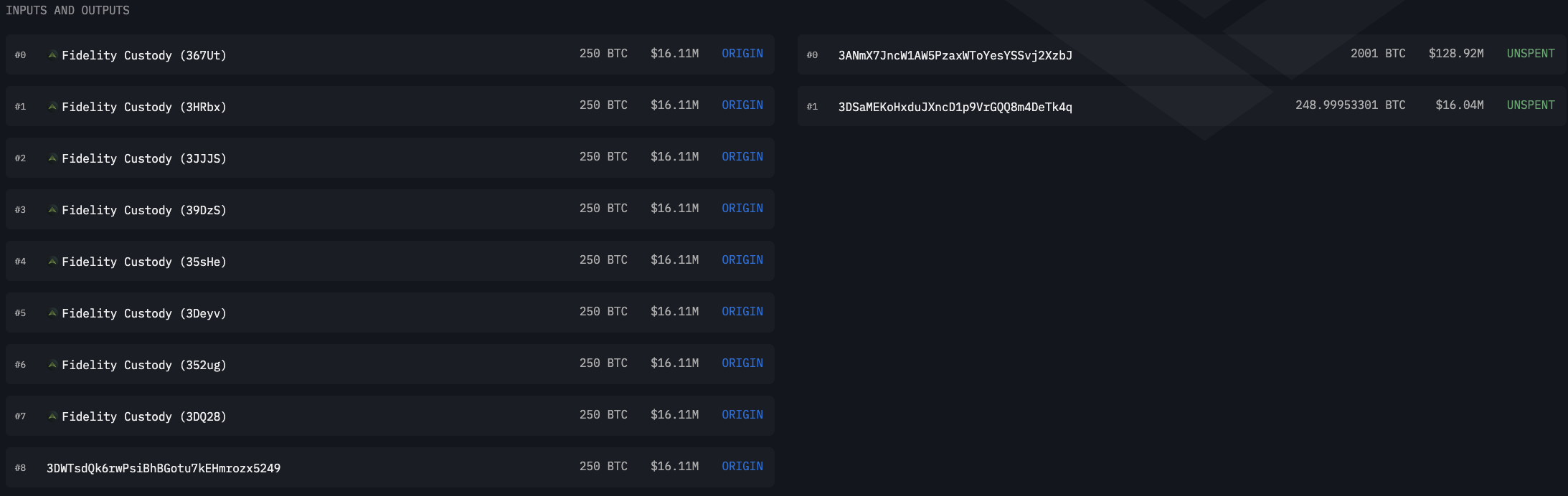Open the Fidelity Custody (3Deyv) address
The height and width of the screenshot is (496, 1568).
click(143, 313)
